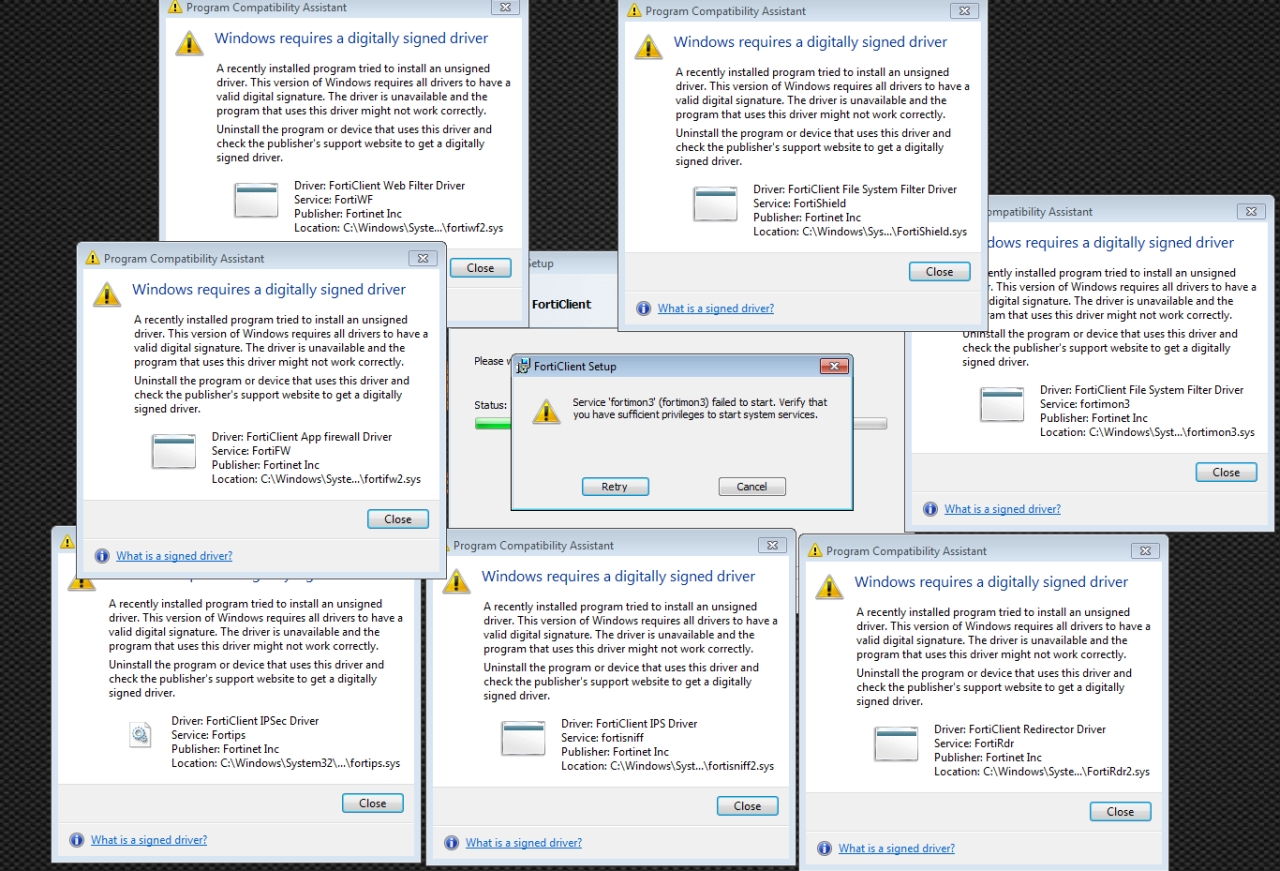Click the FortiShield.sys location path text
This screenshot has height=871, width=1280.
click(x=860, y=232)
